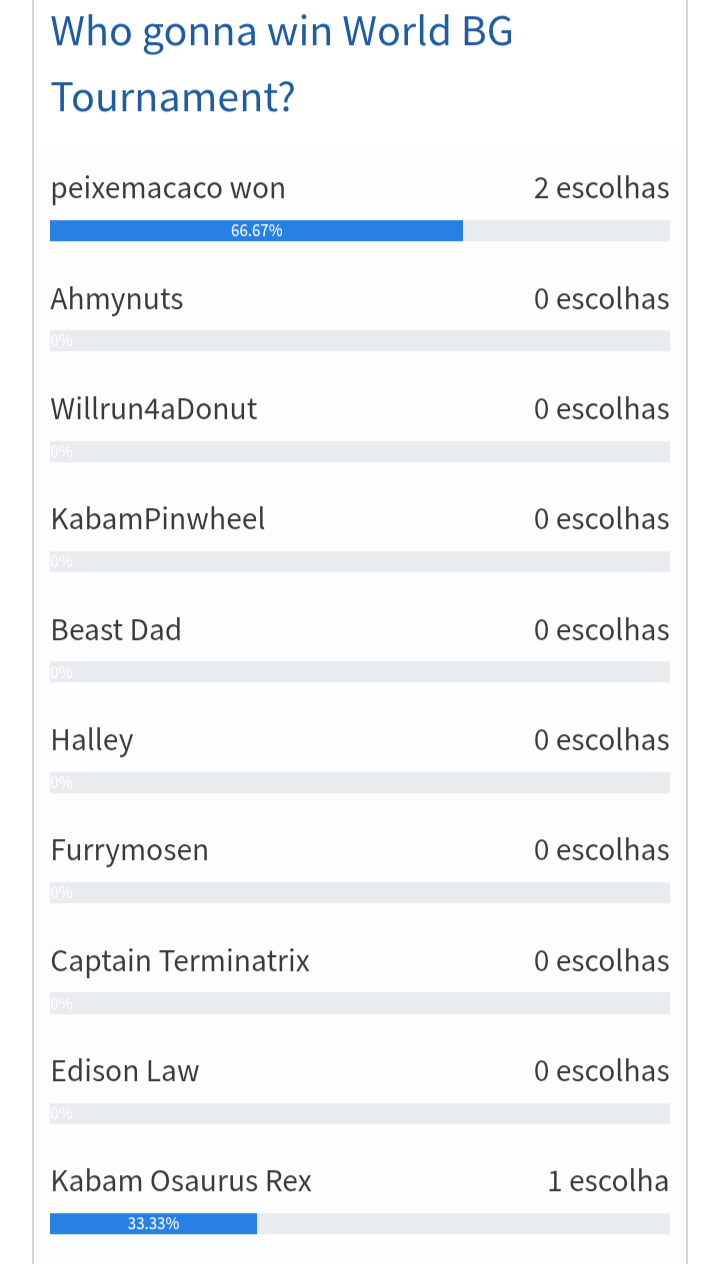Select the Kabam Osaurus Rex option label
Viewport: 720px width, 1264px height.
(x=181, y=1181)
